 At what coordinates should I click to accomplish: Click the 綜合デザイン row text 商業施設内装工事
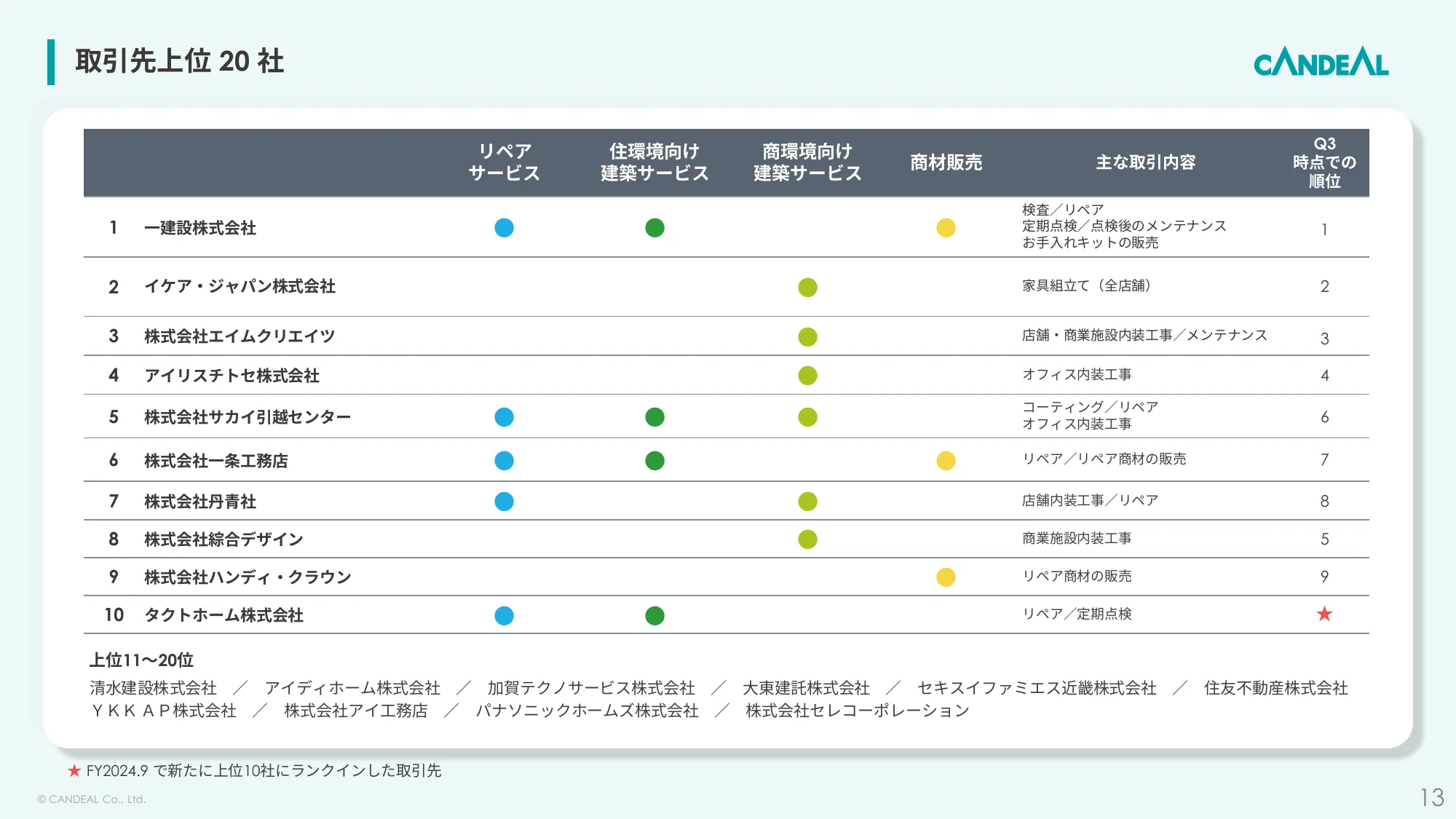1077,538
